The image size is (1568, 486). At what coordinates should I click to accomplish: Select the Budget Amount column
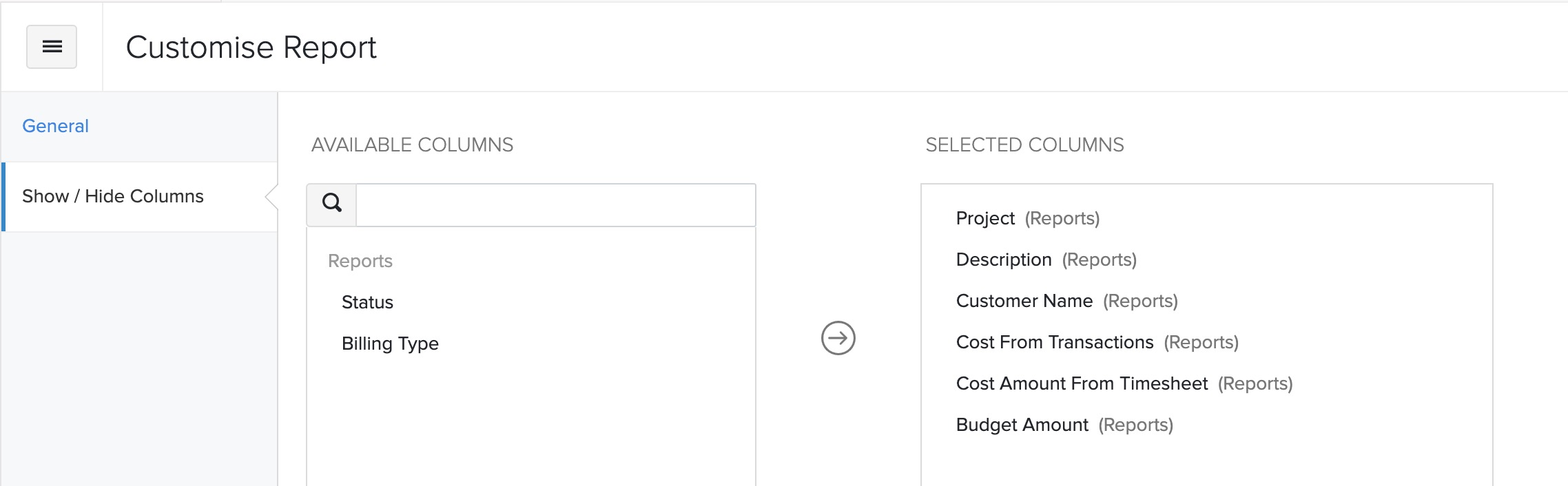(1022, 425)
